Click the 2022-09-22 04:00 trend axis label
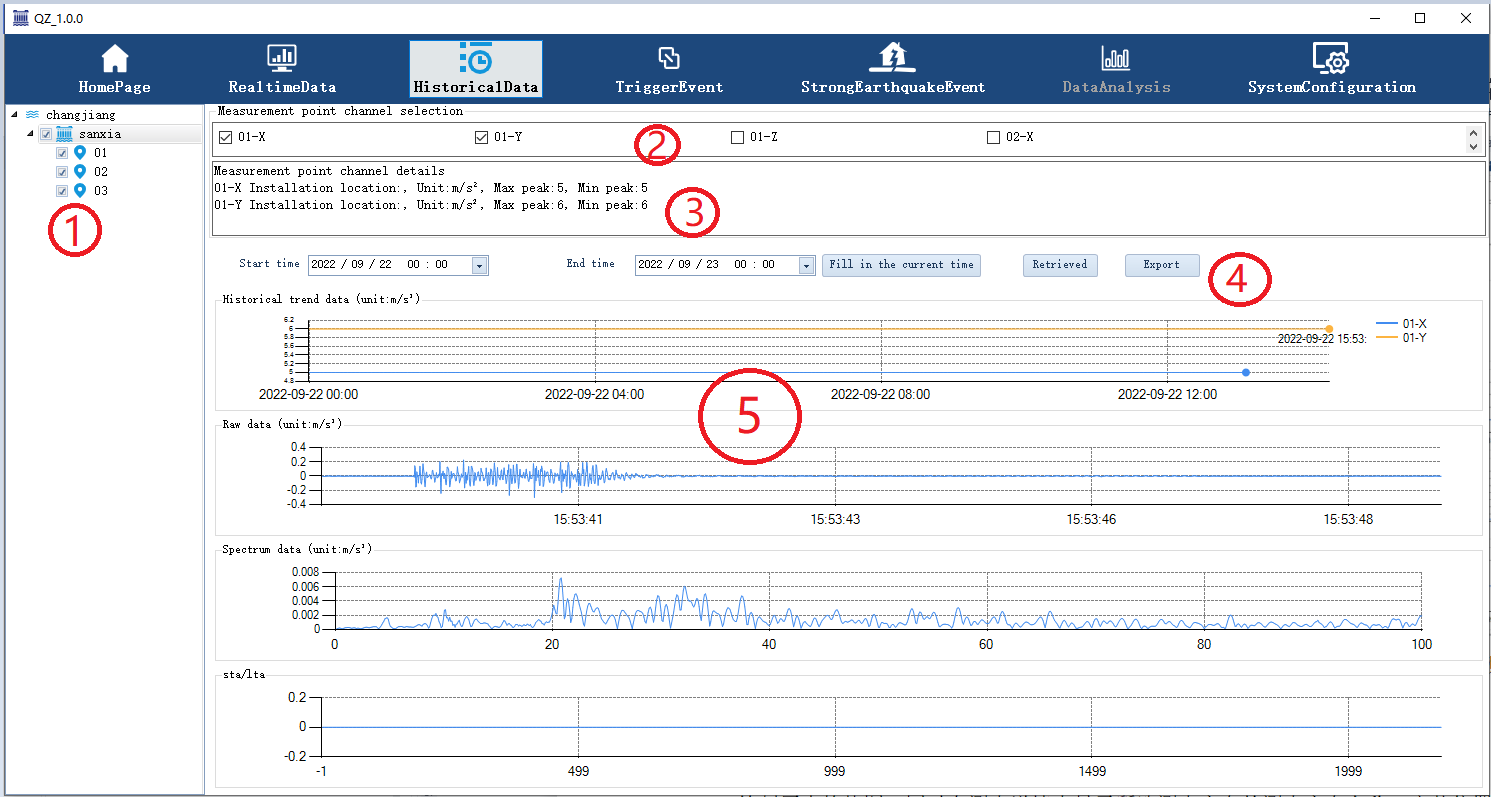Screen dimensions: 1491x797 click(594, 394)
